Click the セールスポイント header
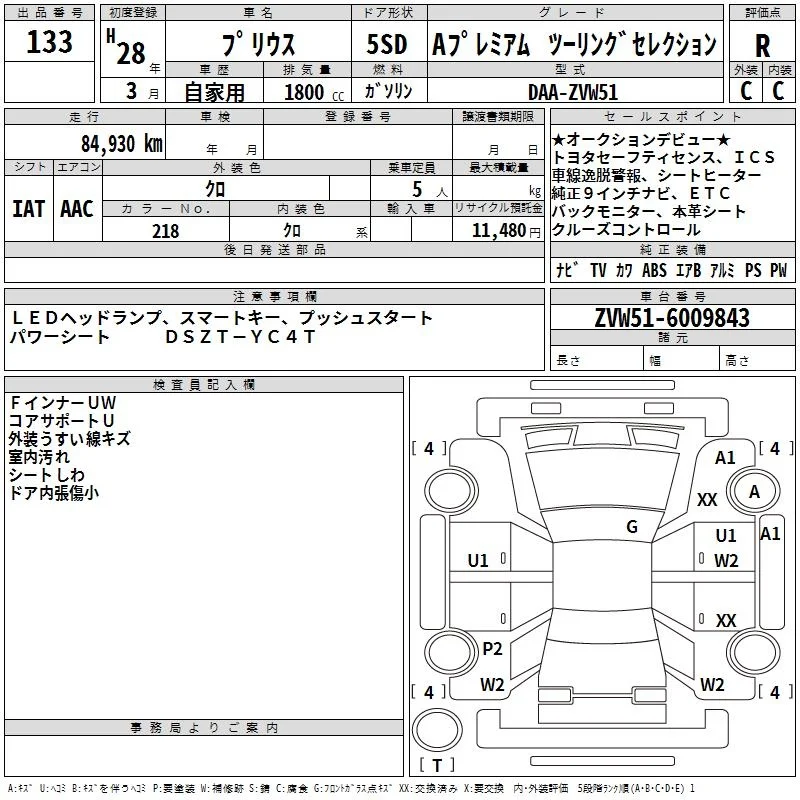The image size is (800, 800). pyautogui.click(x=672, y=116)
